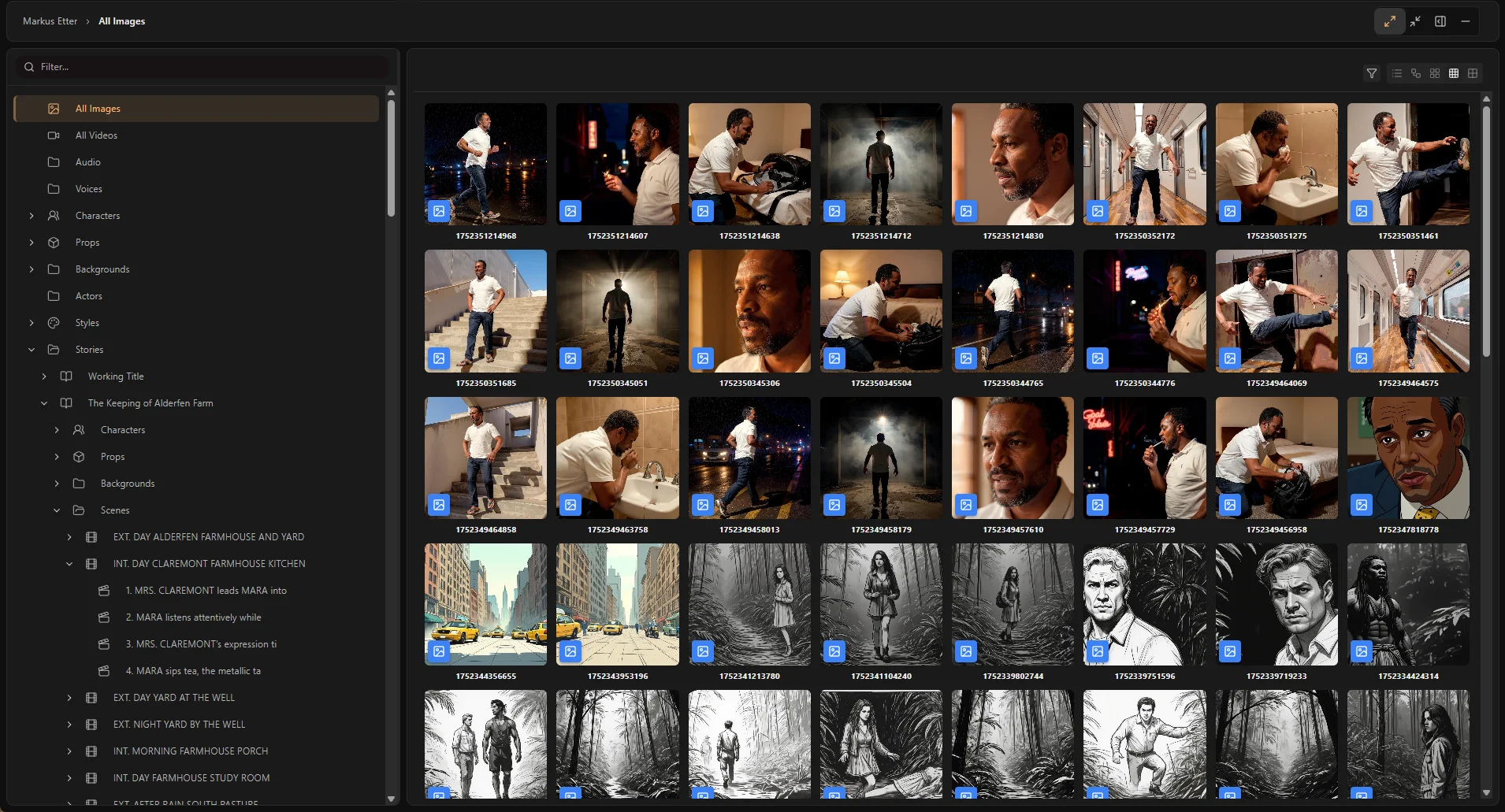
Task: Open the filter funnel icon in toolbar
Action: (x=1372, y=73)
